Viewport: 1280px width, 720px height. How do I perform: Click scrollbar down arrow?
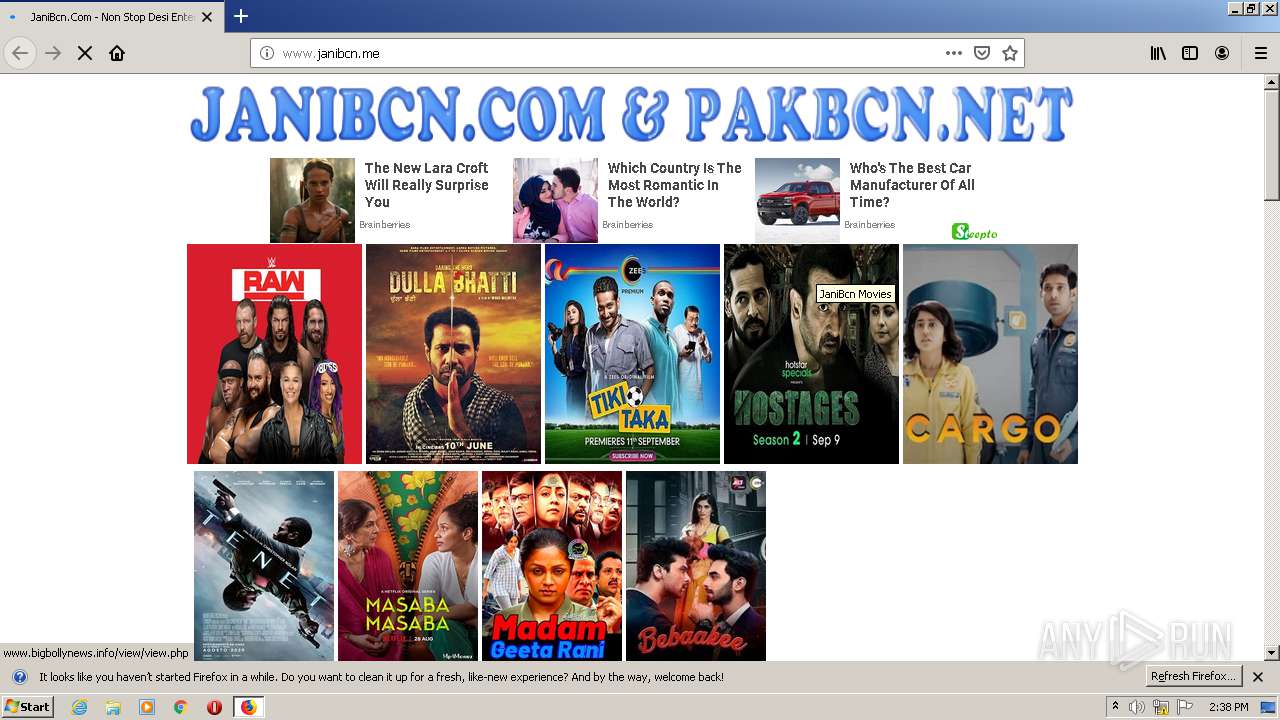click(1272, 653)
